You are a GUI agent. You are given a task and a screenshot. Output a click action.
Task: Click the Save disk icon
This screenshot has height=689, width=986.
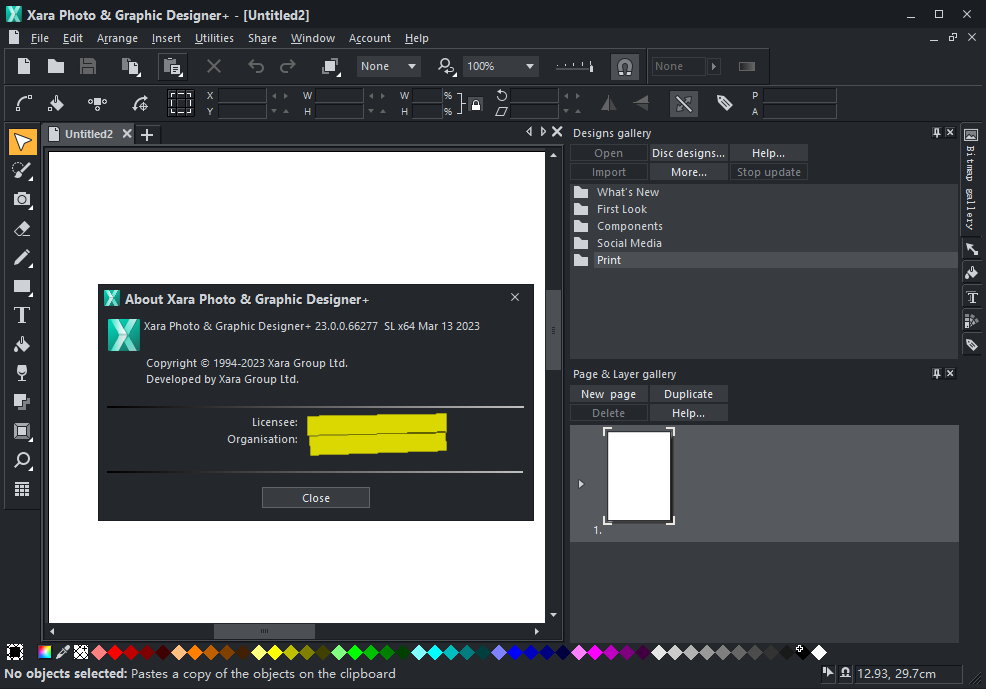tap(88, 66)
